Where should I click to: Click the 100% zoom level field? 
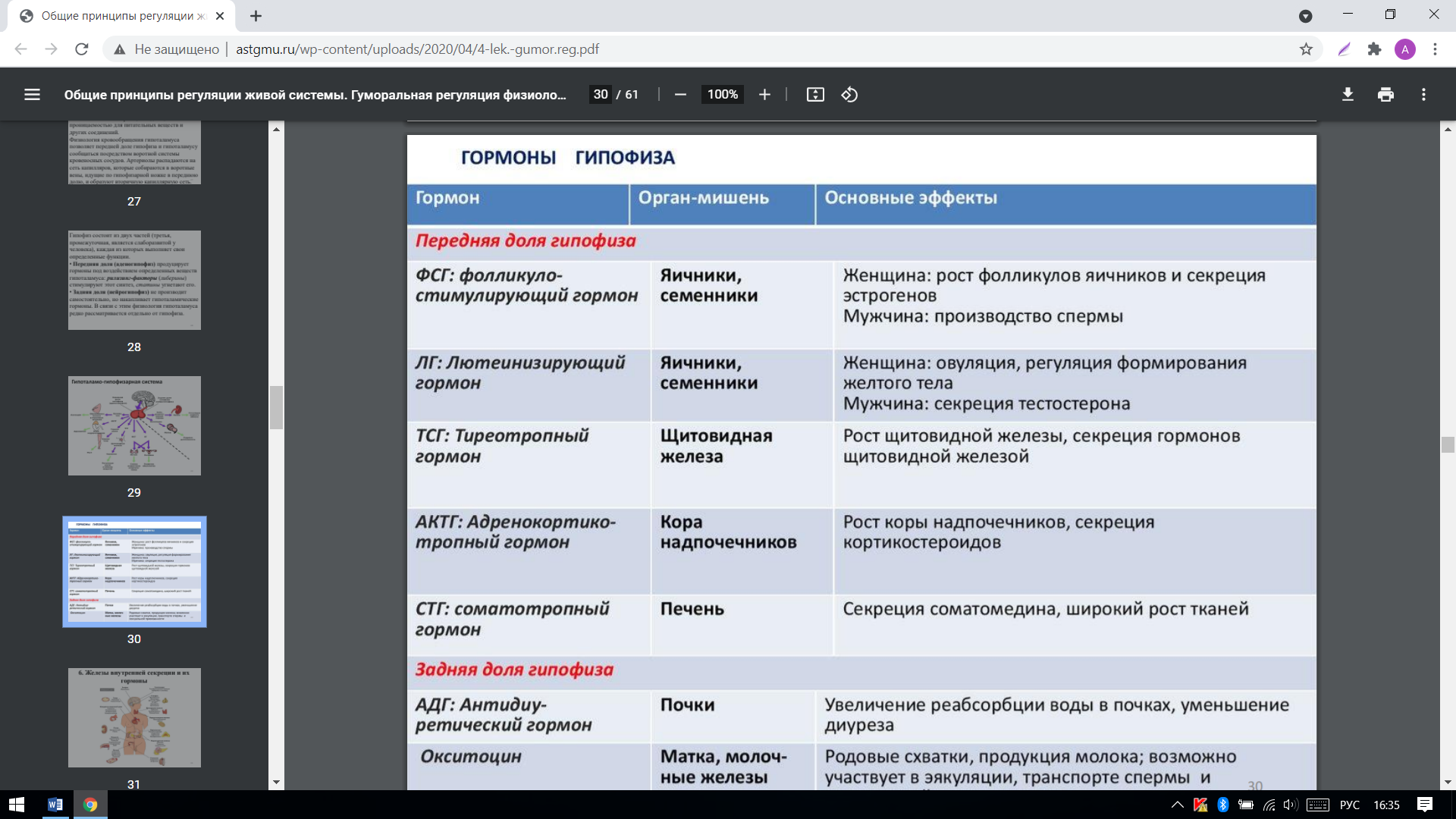pos(722,95)
